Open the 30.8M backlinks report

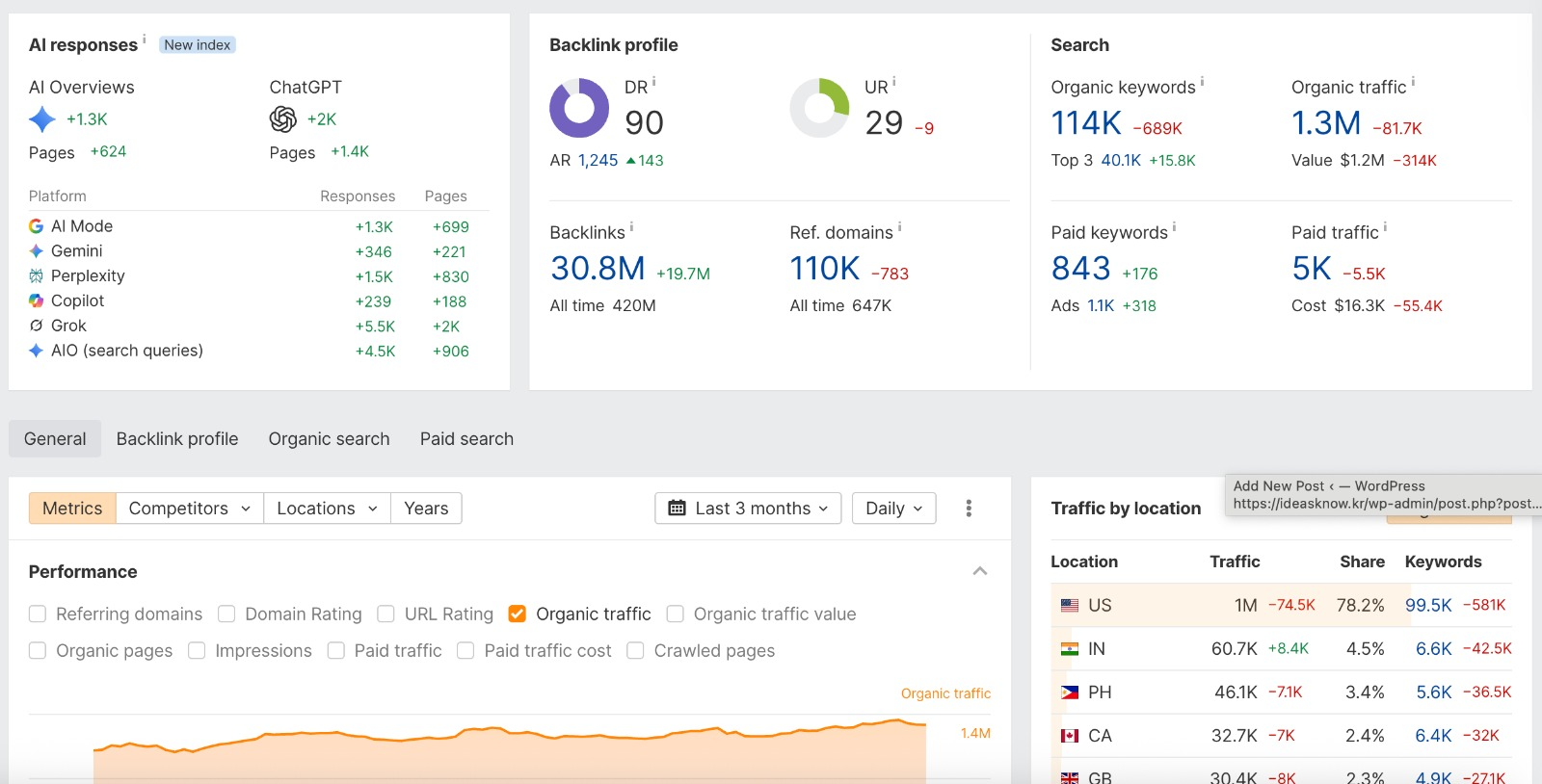(598, 269)
